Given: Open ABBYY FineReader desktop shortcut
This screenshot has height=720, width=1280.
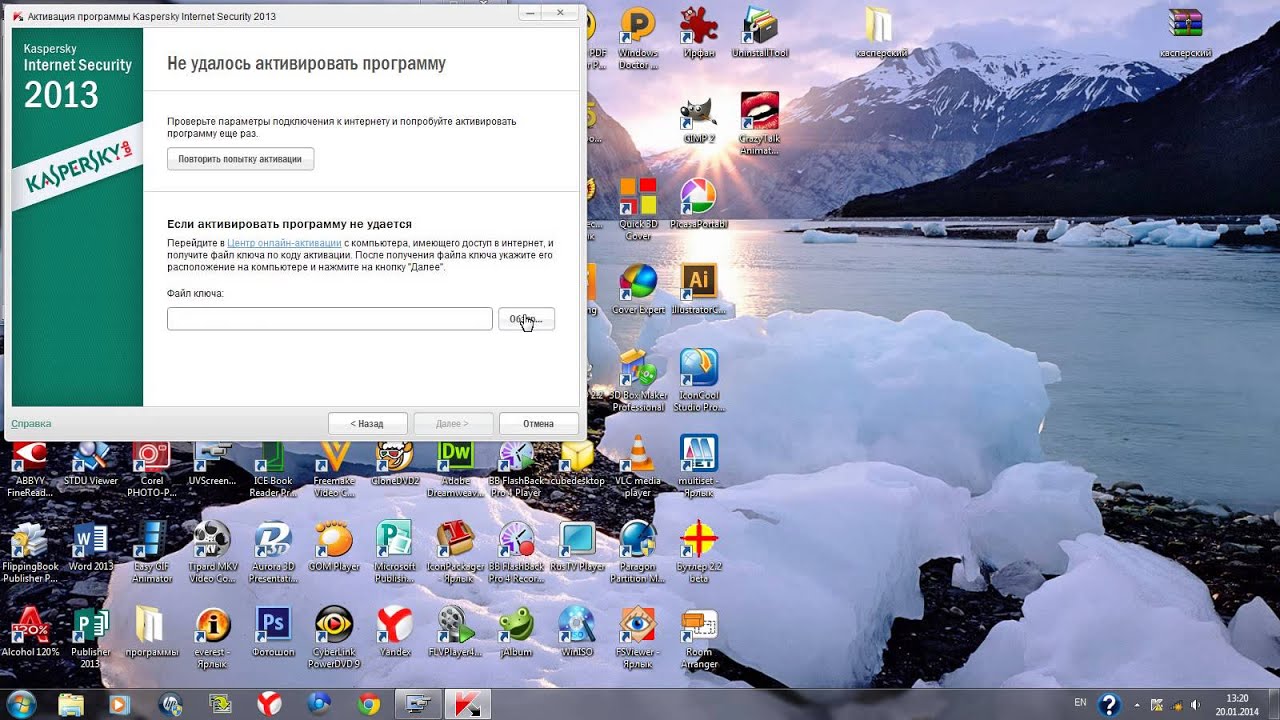Looking at the screenshot, I should pos(30,470).
